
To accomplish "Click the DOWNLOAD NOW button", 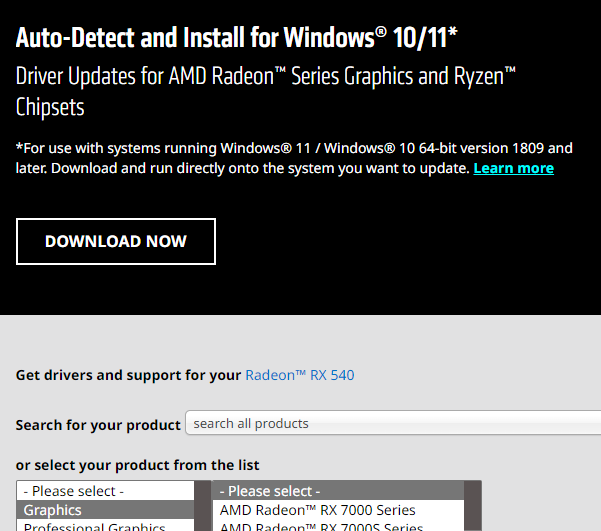I will (116, 241).
